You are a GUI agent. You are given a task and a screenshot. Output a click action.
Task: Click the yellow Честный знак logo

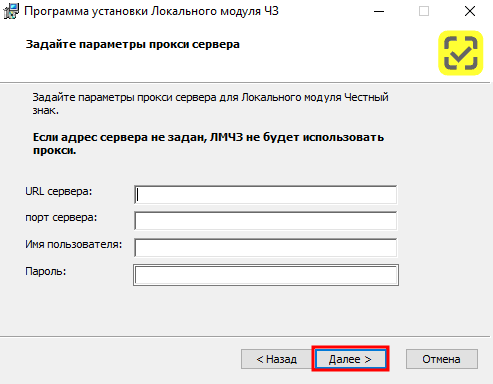(461, 53)
